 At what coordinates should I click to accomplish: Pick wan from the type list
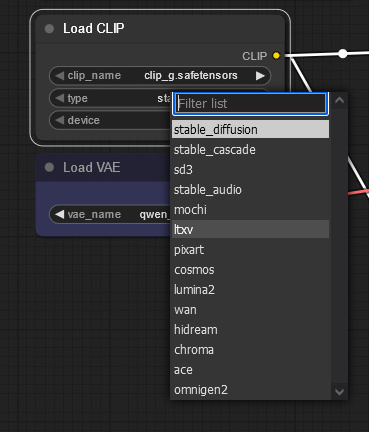tap(250, 310)
